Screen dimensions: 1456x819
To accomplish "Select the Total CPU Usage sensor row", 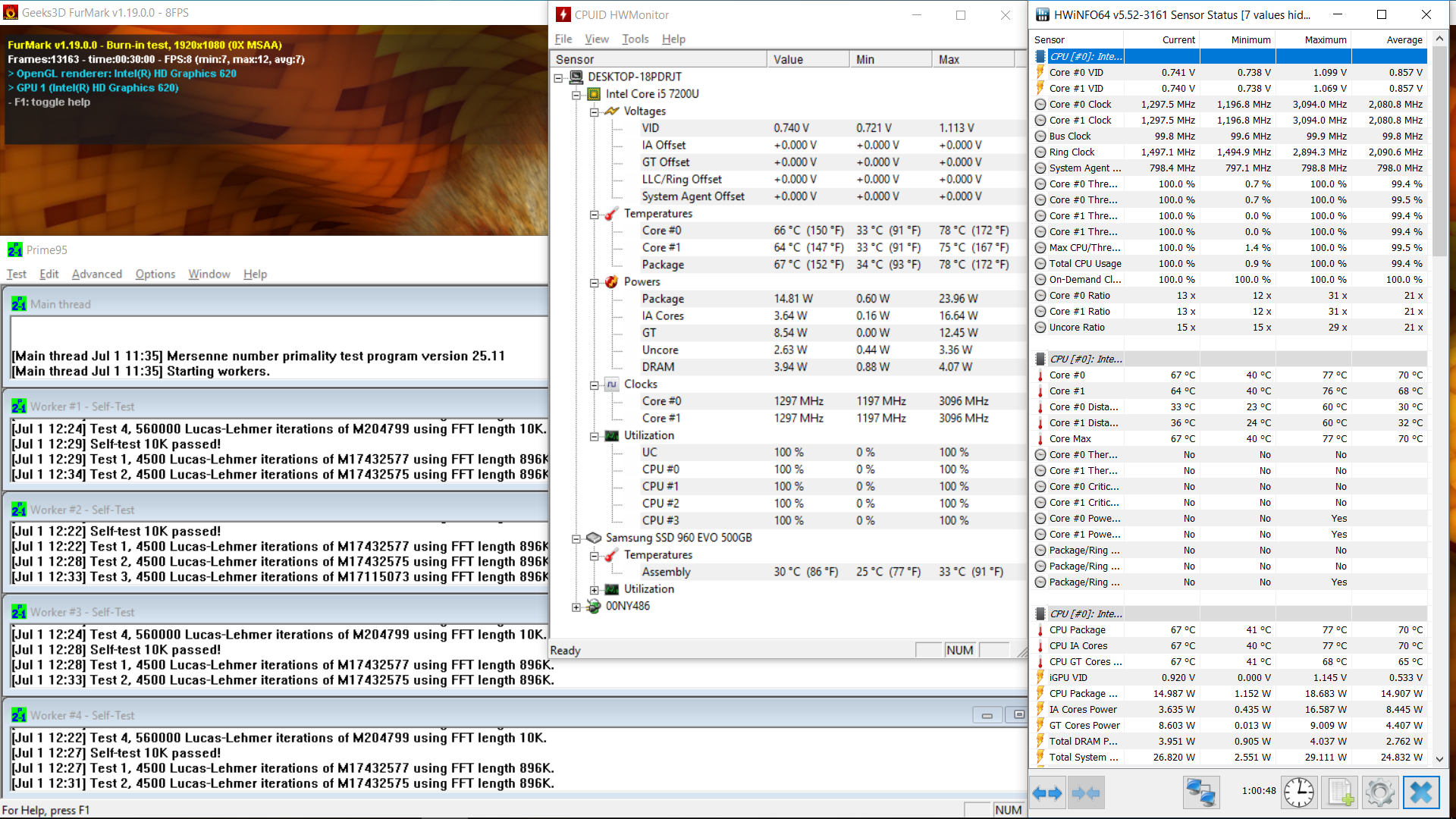I will click(x=1228, y=263).
